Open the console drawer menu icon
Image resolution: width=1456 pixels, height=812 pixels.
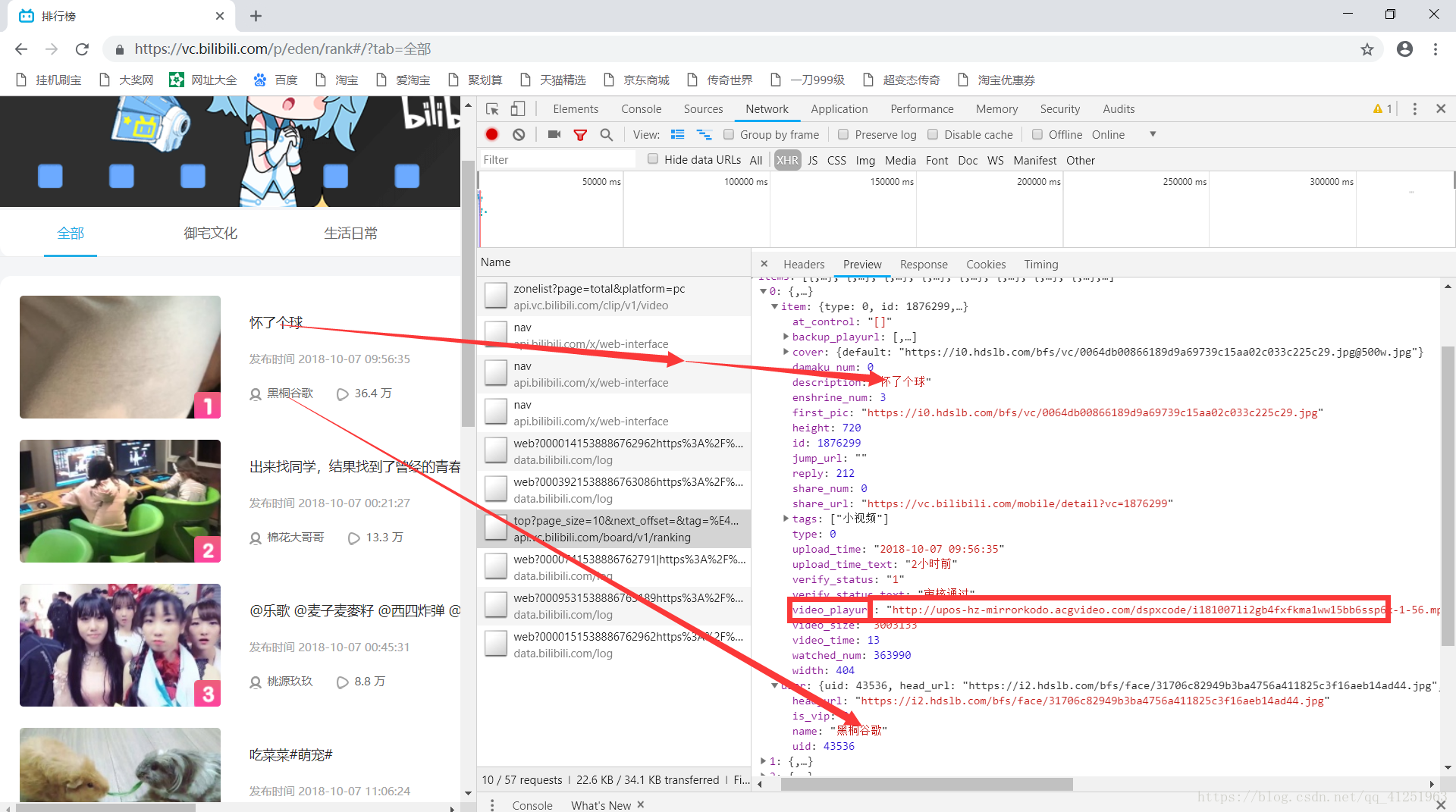(492, 804)
